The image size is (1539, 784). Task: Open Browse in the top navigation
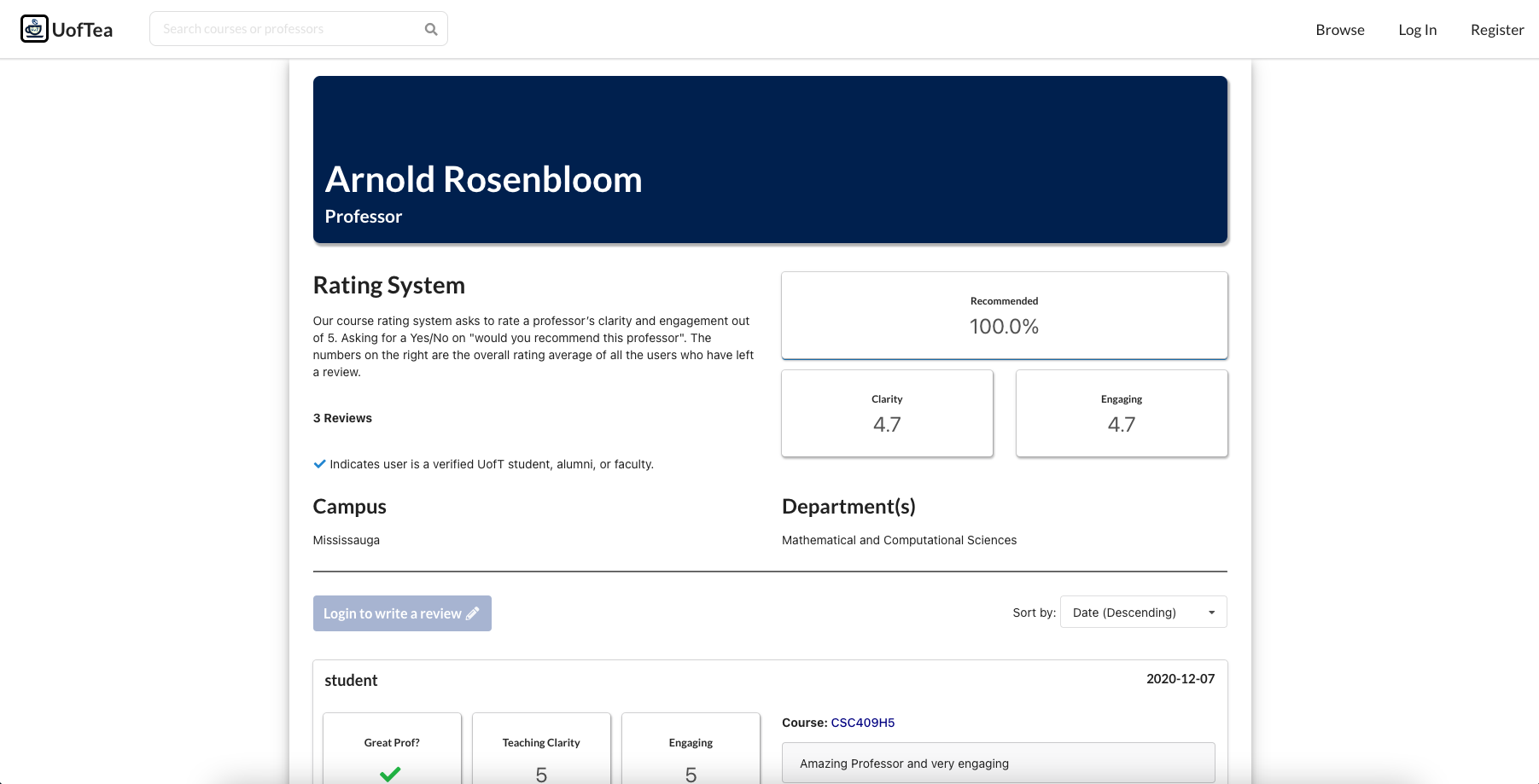tap(1340, 30)
